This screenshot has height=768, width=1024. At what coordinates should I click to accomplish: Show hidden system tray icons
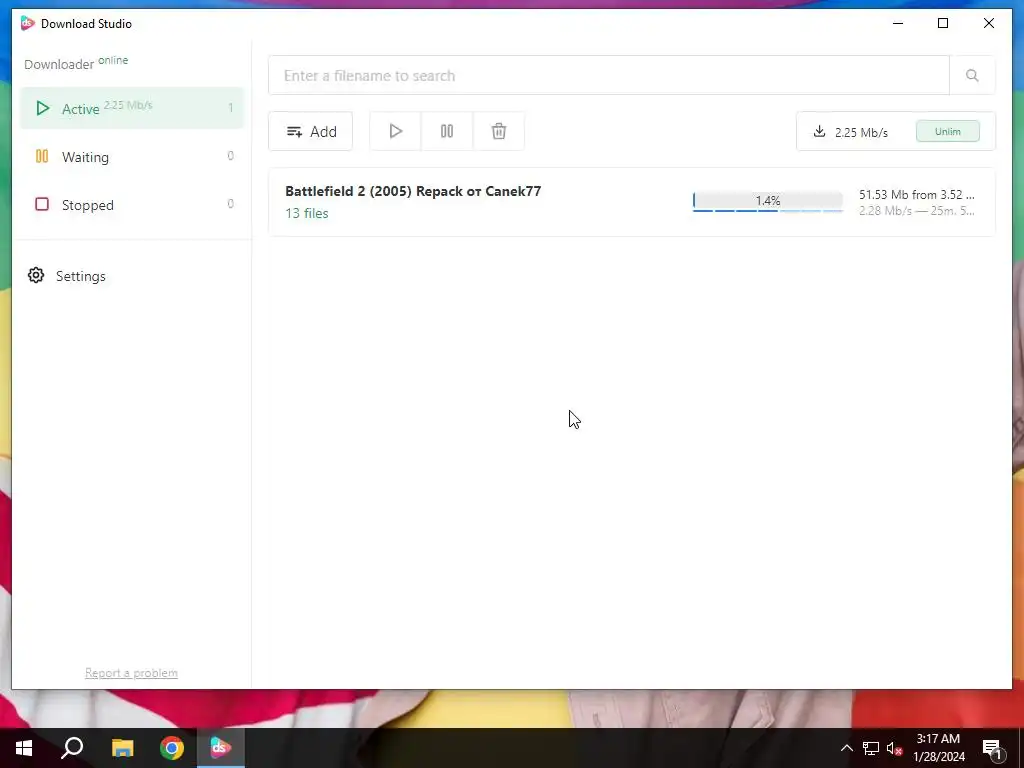(x=846, y=748)
